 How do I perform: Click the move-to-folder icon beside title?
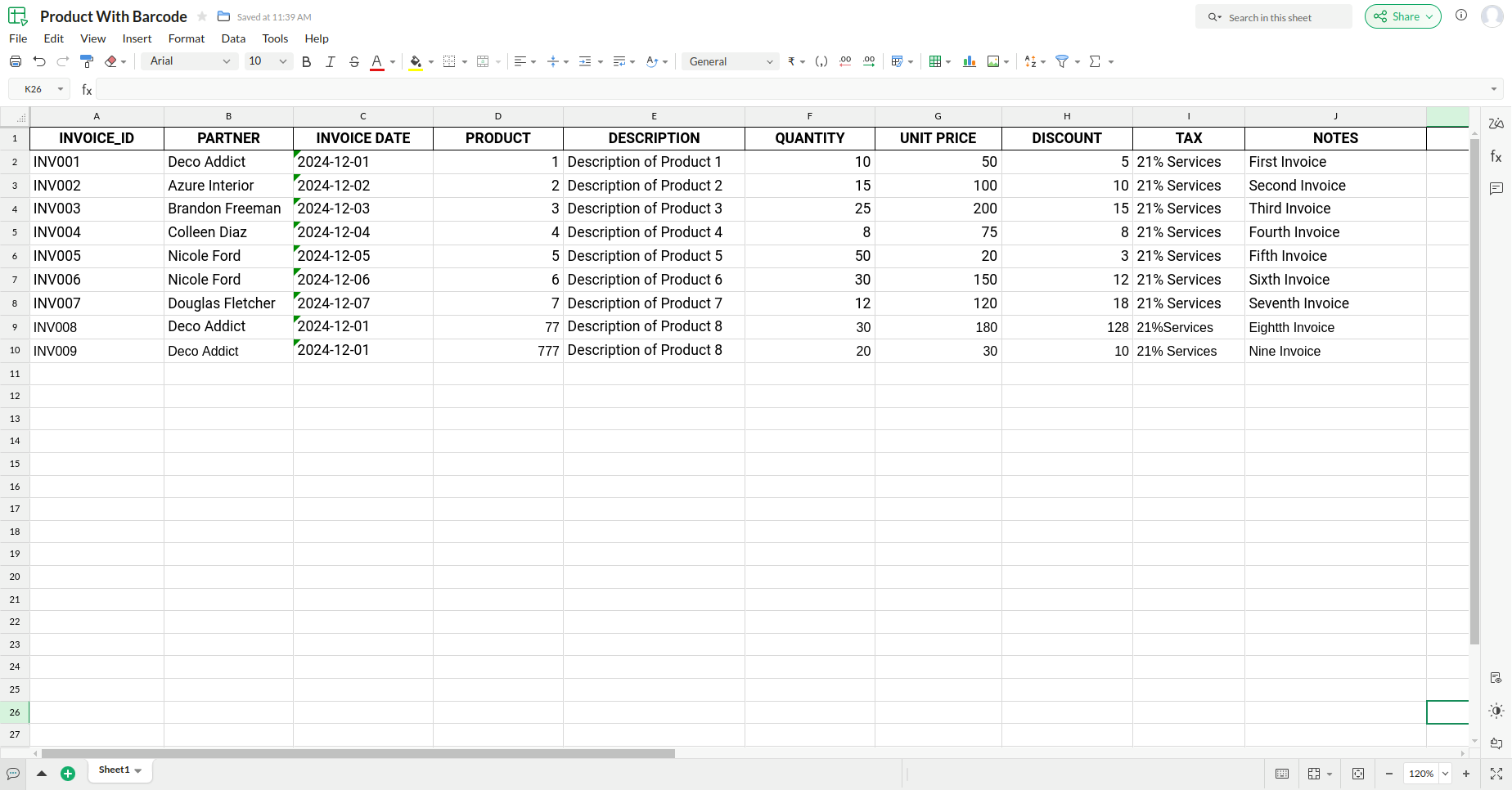click(223, 16)
